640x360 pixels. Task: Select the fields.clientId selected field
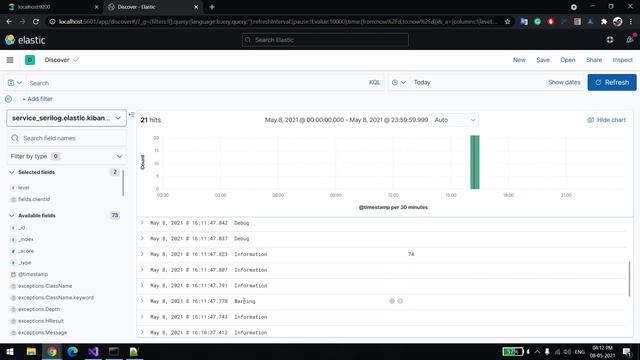pos(34,199)
